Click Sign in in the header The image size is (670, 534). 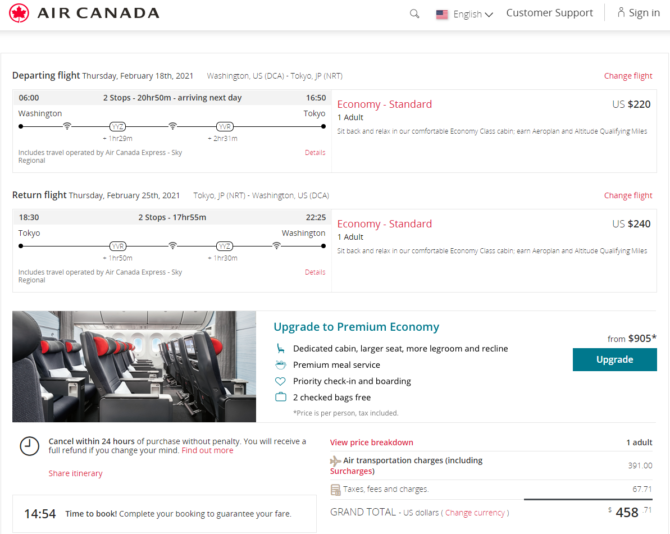point(644,13)
